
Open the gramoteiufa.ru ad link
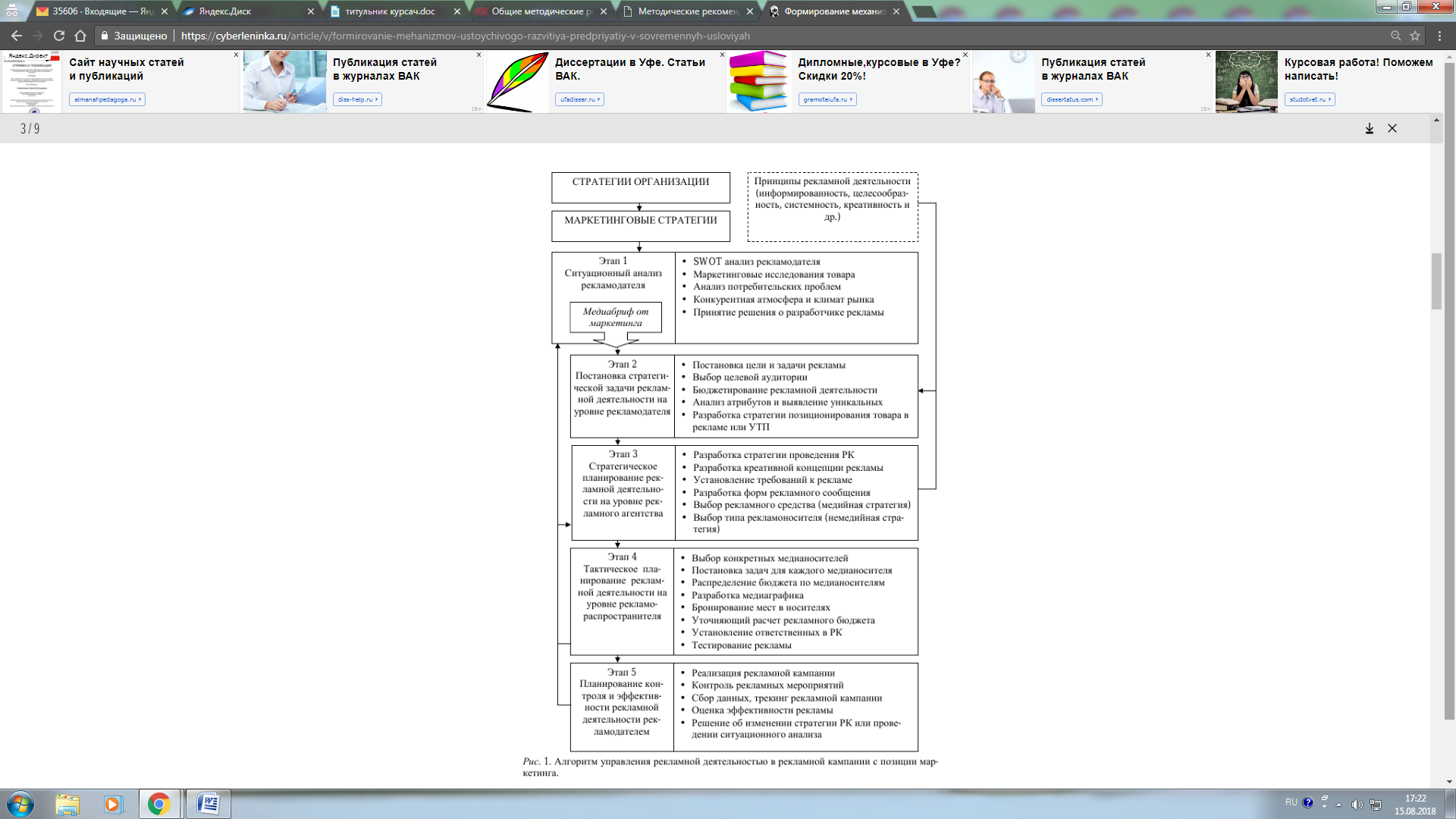point(827,99)
